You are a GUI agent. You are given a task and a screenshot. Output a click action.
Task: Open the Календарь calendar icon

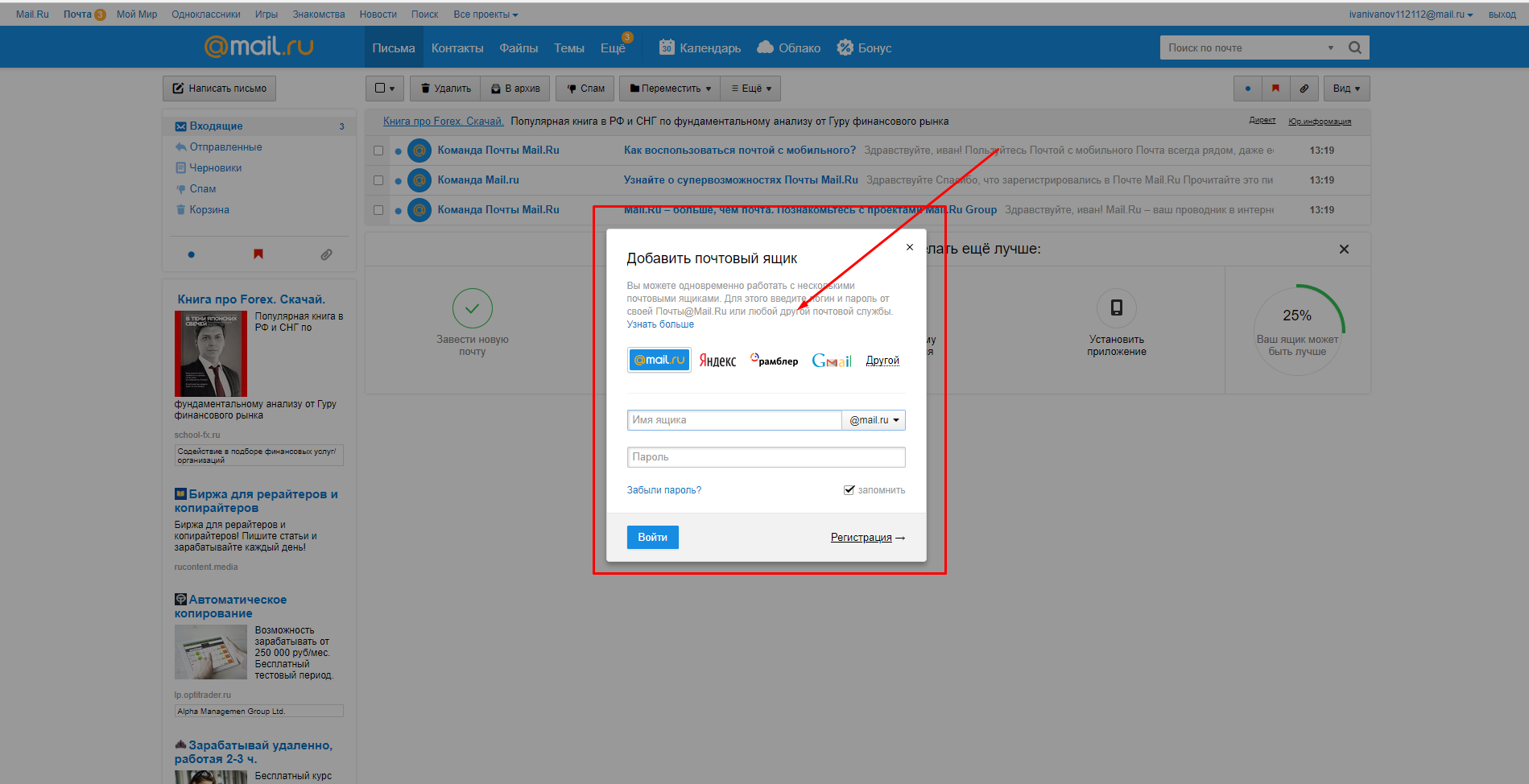point(667,47)
